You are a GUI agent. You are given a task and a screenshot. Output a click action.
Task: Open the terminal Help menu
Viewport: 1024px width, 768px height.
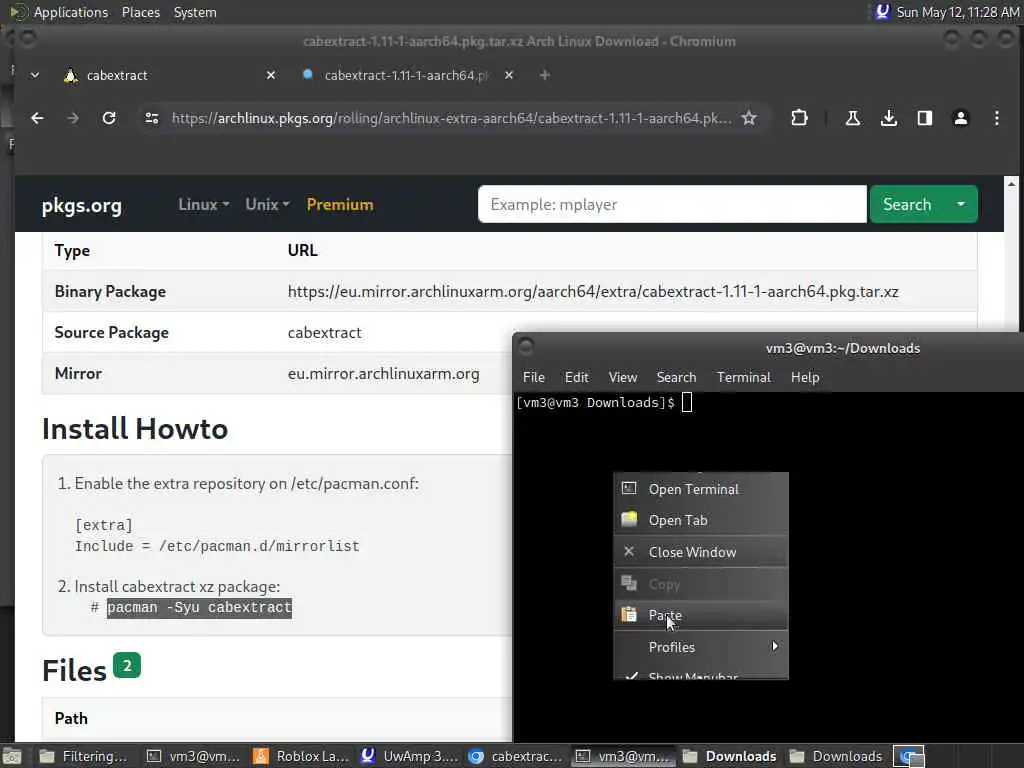pos(805,377)
